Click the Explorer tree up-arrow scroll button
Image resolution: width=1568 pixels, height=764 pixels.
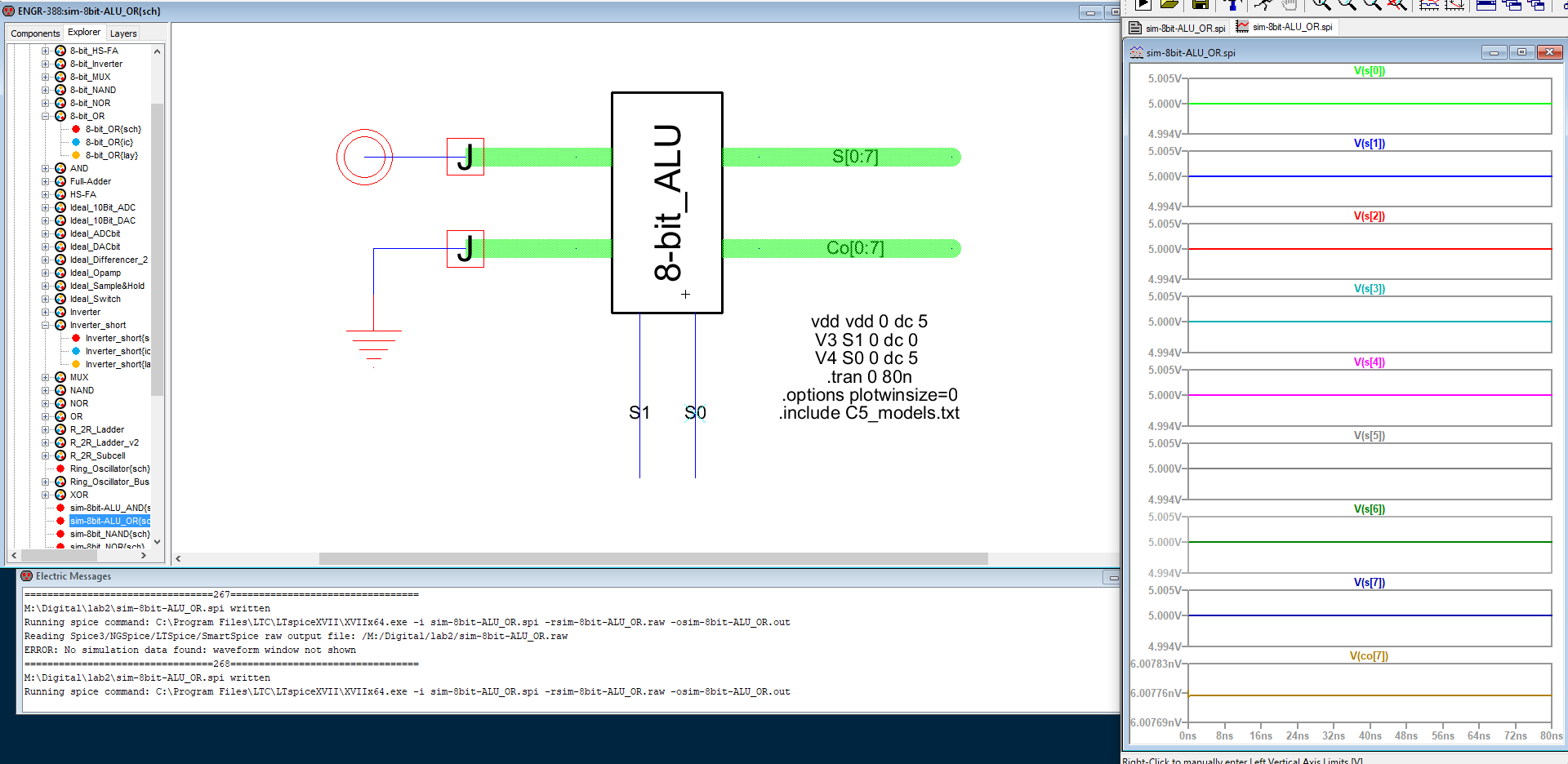158,51
